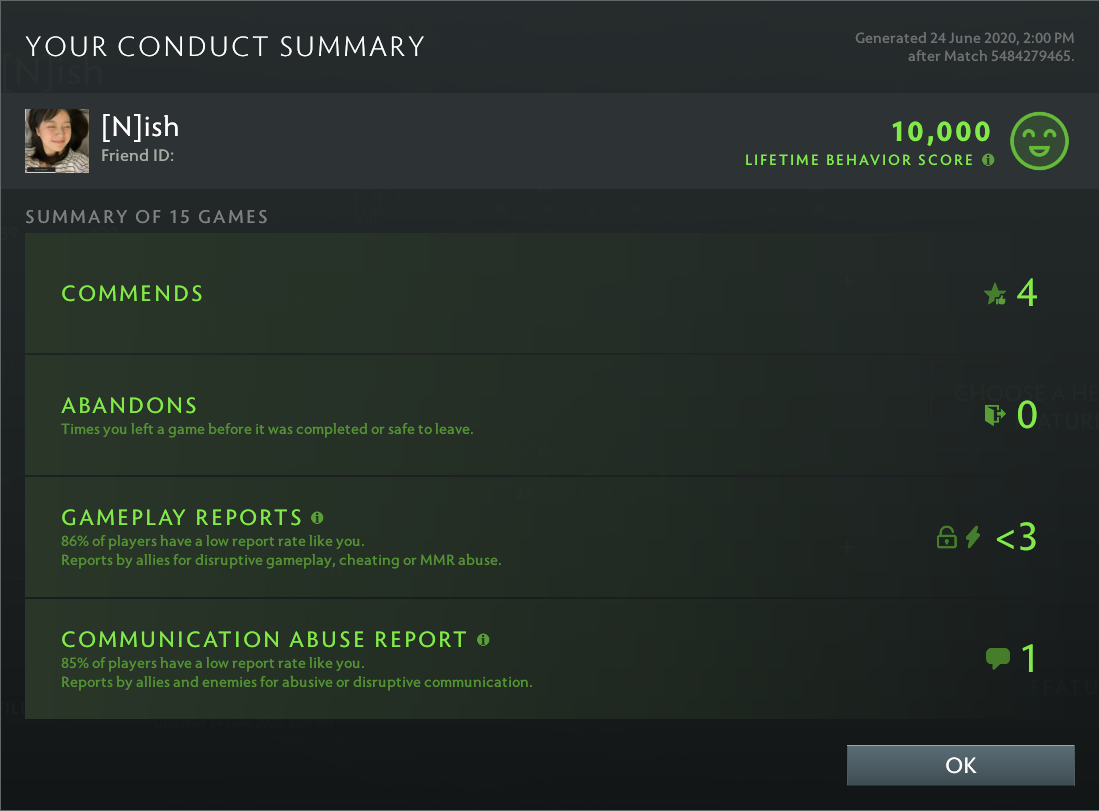
Task: Select the GAMEPLAY REPORTS heading
Action: (x=182, y=517)
